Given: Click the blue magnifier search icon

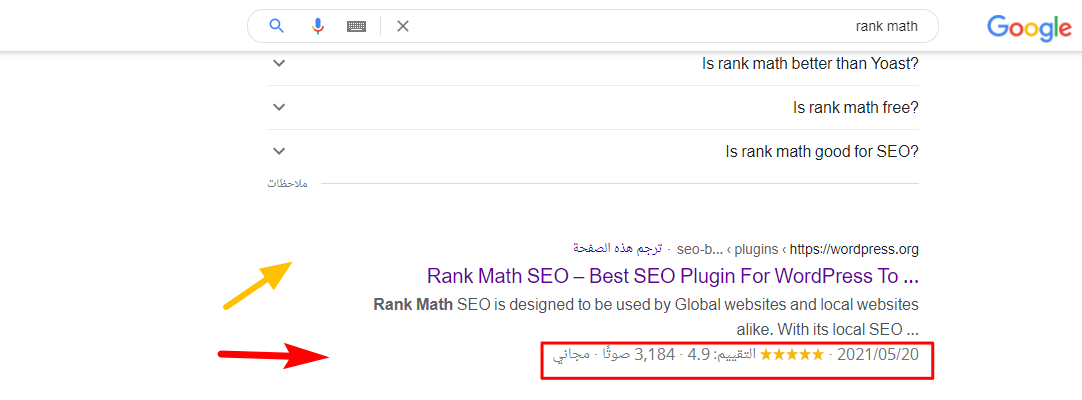Looking at the screenshot, I should pyautogui.click(x=277, y=26).
